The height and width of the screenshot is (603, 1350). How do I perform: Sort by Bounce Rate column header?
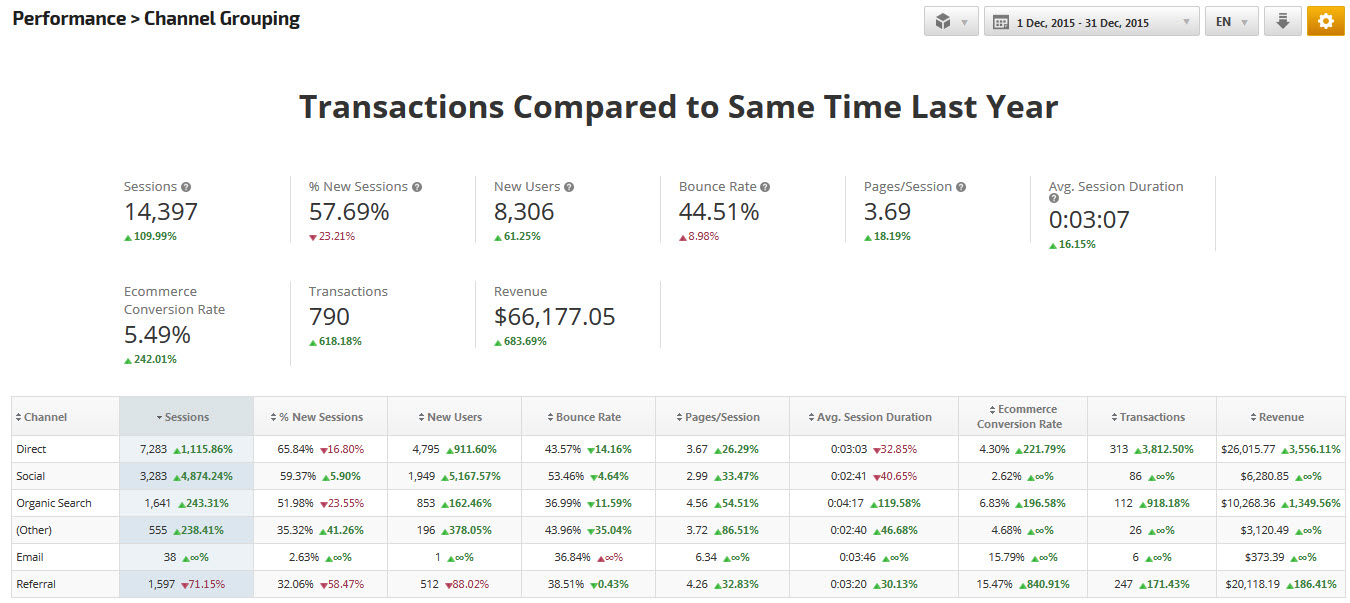pyautogui.click(x=588, y=417)
